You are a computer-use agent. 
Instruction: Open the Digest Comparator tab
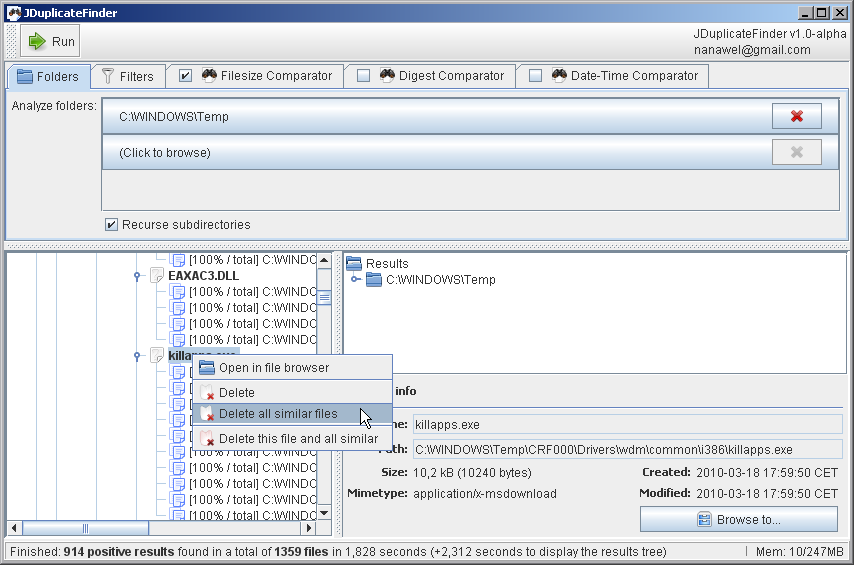click(x=430, y=76)
